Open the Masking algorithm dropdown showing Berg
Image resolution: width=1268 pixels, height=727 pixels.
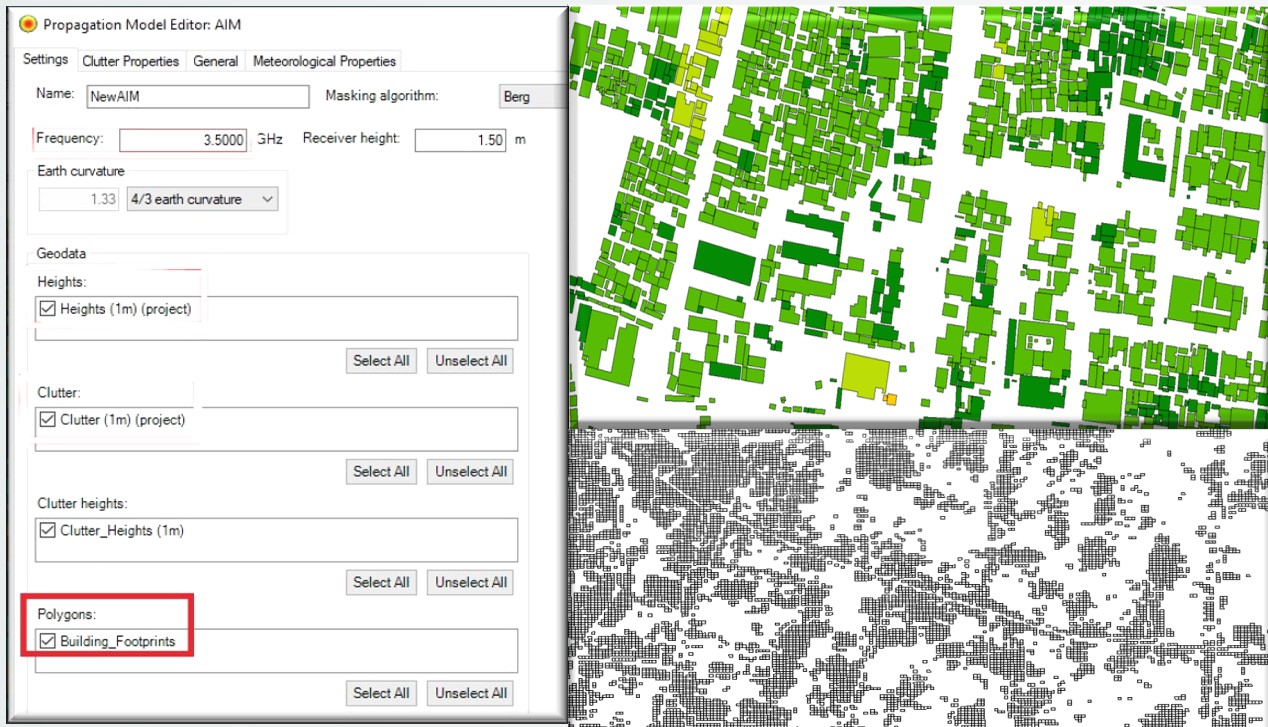coord(532,97)
